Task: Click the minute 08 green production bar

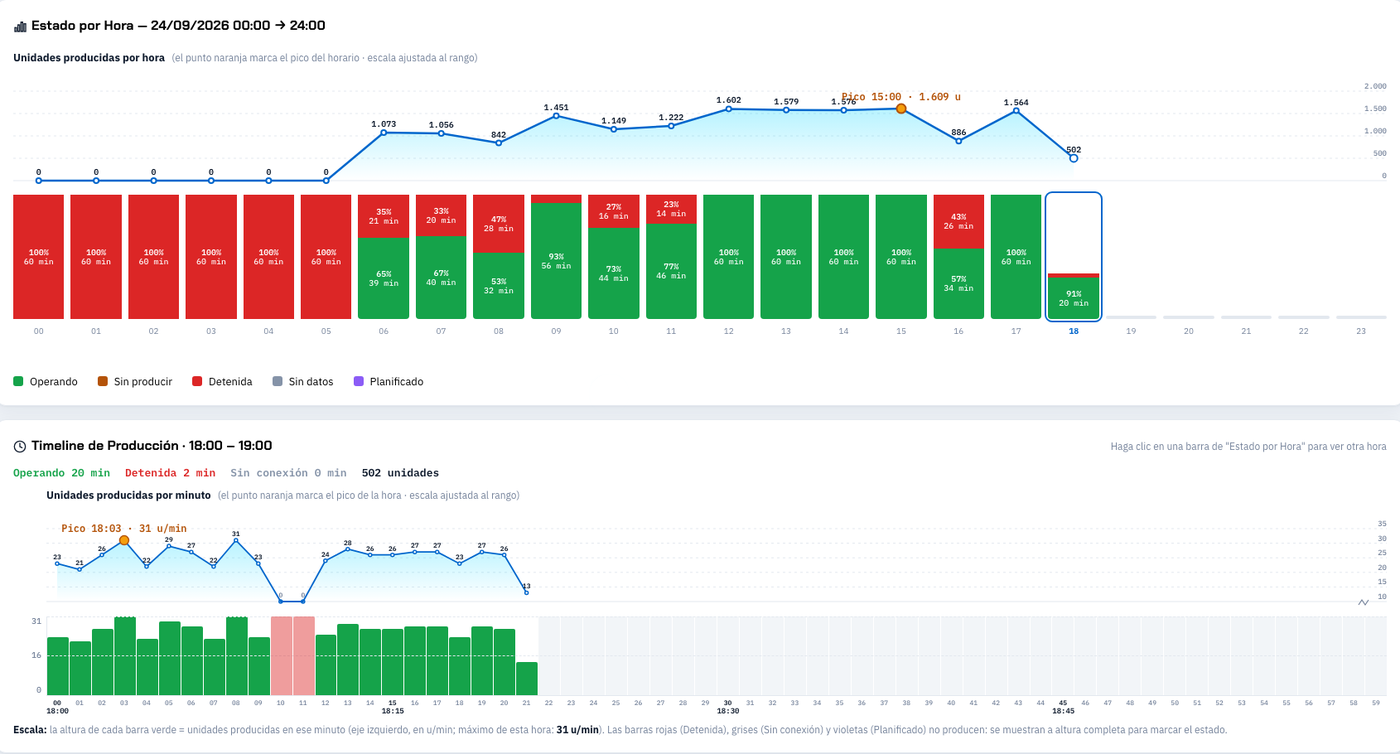Action: pyautogui.click(x=237, y=656)
